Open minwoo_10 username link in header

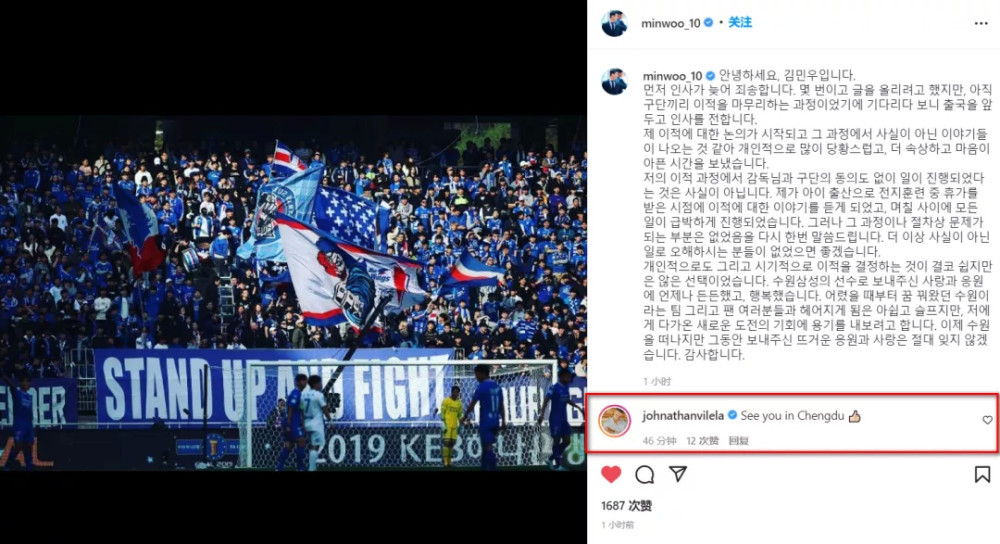(670, 23)
